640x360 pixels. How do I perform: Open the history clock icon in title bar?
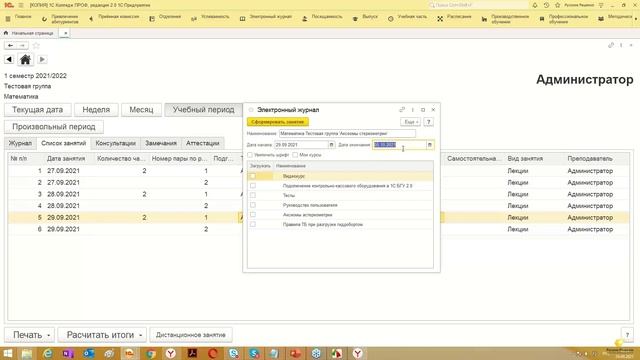(x=546, y=5)
